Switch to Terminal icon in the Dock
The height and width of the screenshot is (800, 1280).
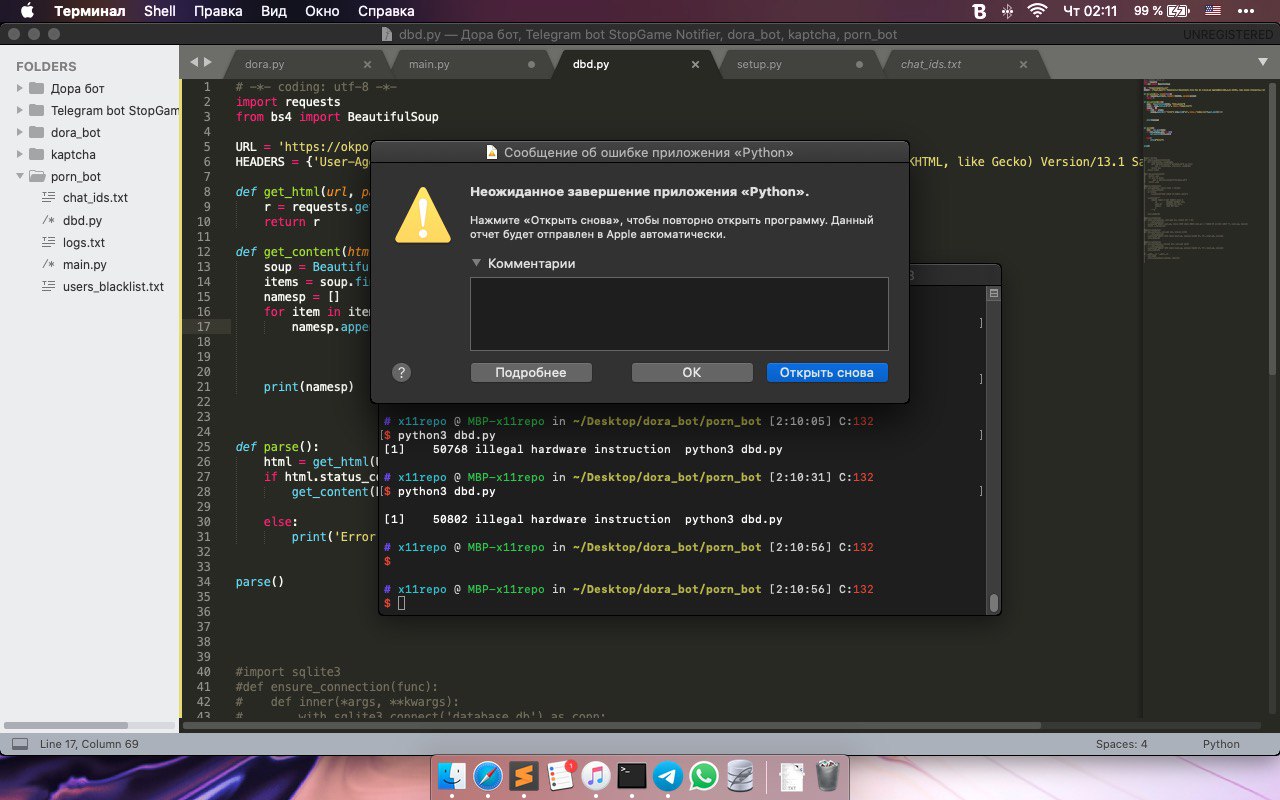631,776
